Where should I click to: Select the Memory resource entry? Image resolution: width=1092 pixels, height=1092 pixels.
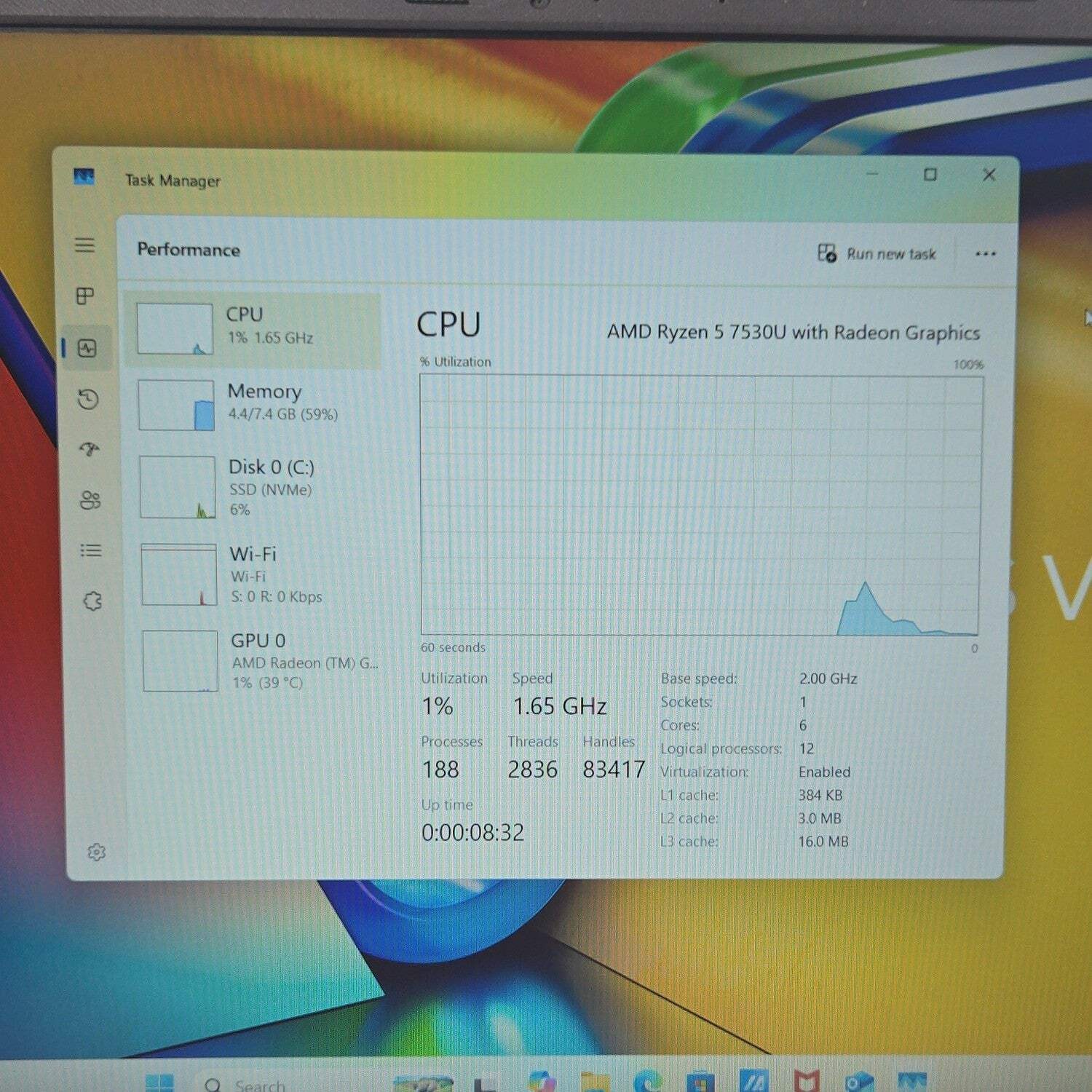click(x=255, y=404)
